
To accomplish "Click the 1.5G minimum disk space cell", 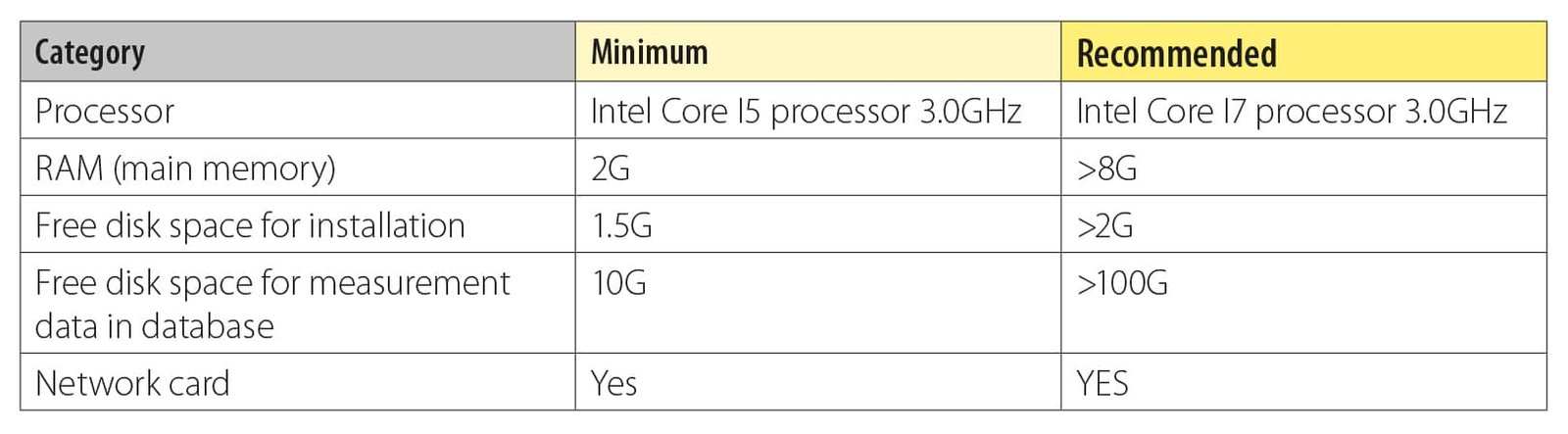I will (621, 225).
